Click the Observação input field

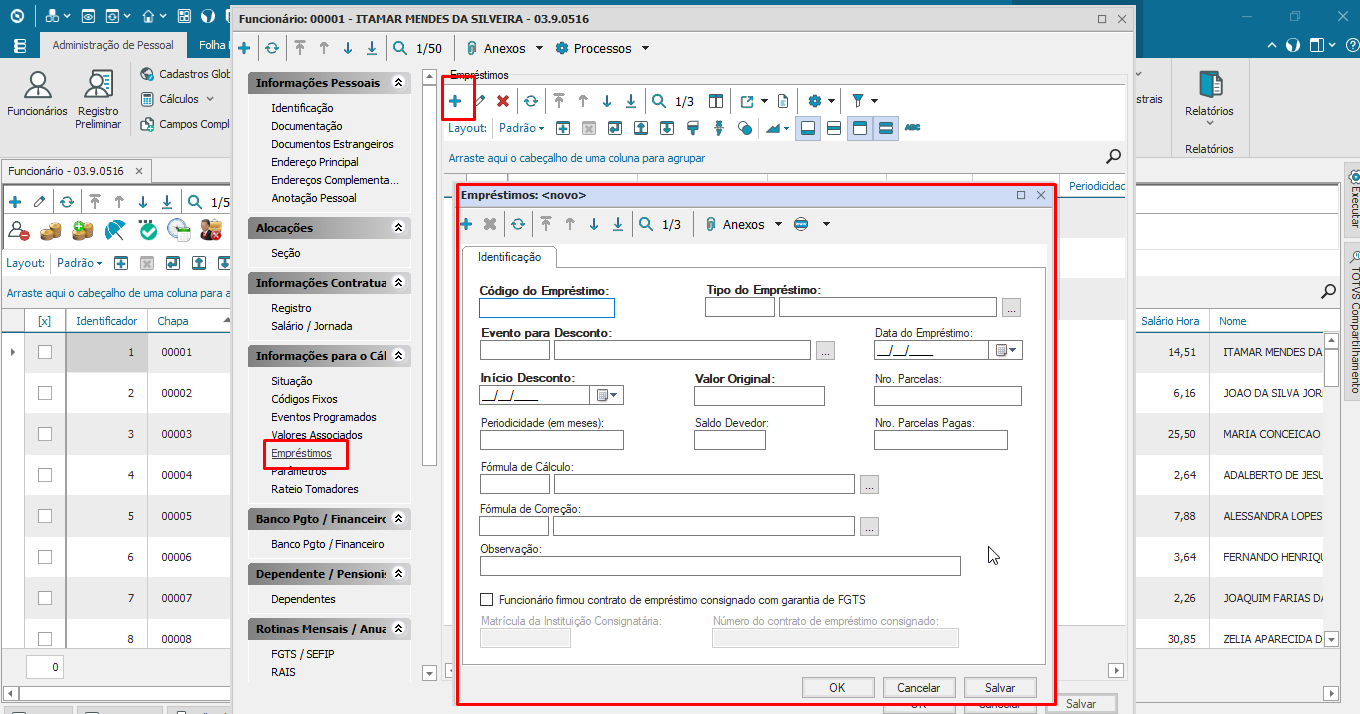(720, 566)
